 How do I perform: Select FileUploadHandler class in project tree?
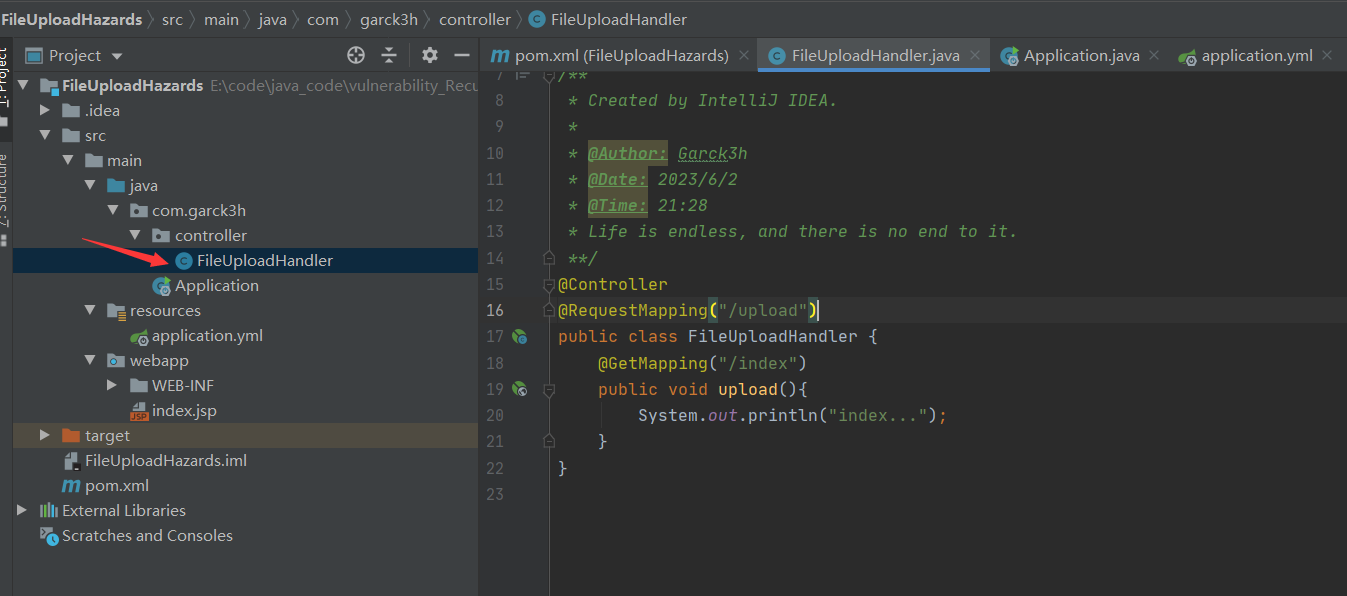265,260
